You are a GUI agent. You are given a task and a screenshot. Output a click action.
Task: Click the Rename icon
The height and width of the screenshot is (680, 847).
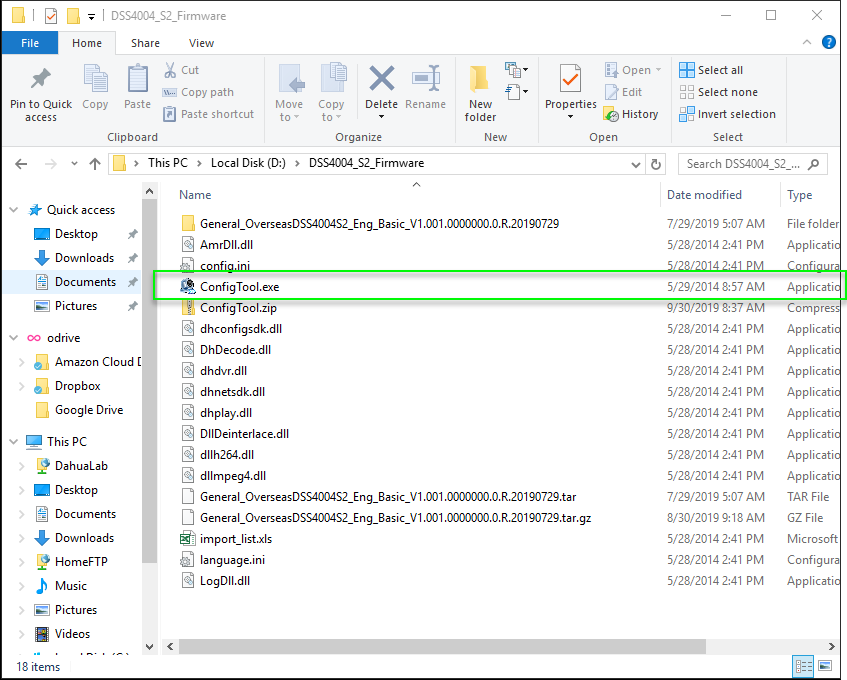click(426, 79)
